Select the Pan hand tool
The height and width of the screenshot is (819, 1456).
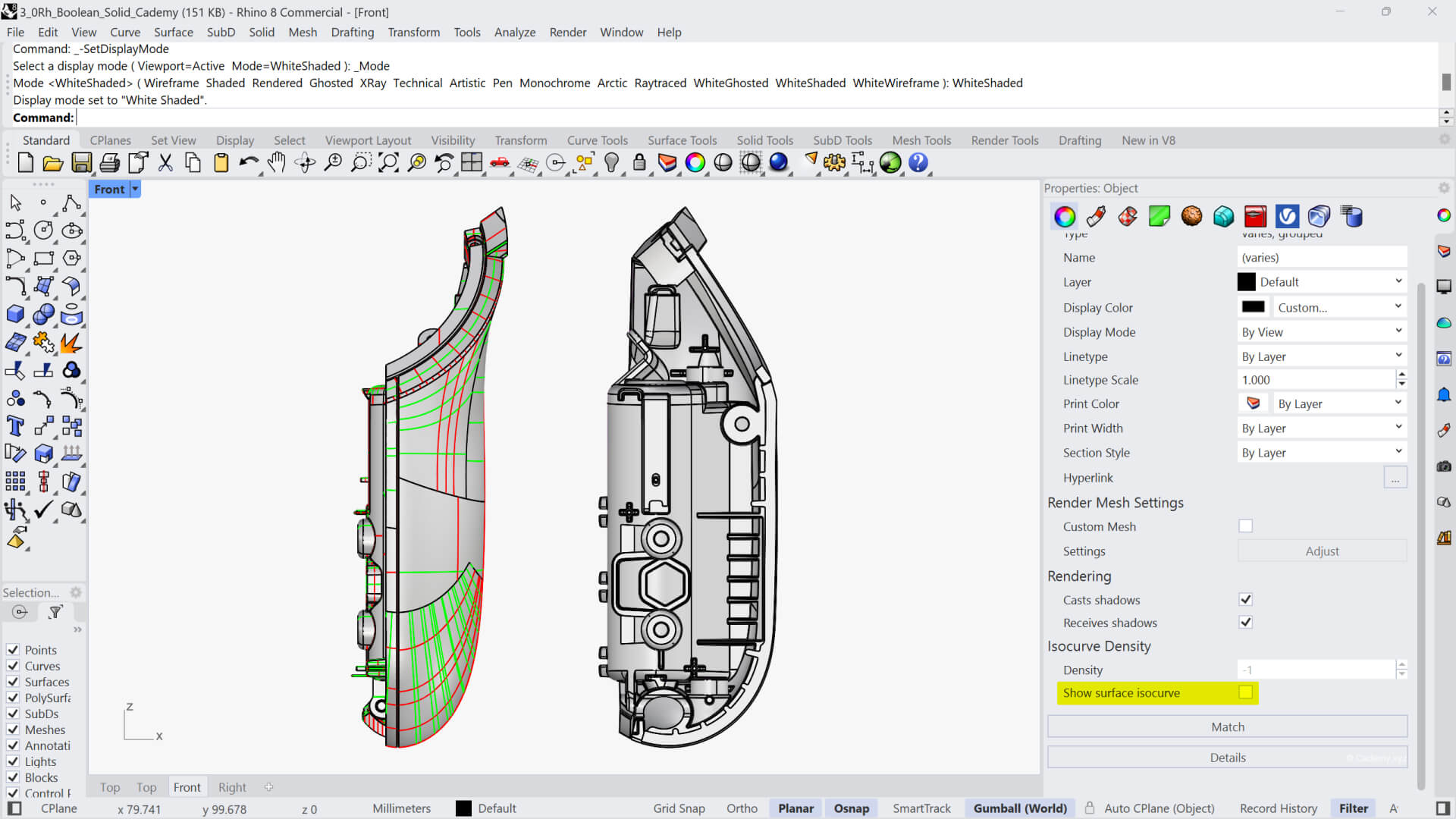277,162
